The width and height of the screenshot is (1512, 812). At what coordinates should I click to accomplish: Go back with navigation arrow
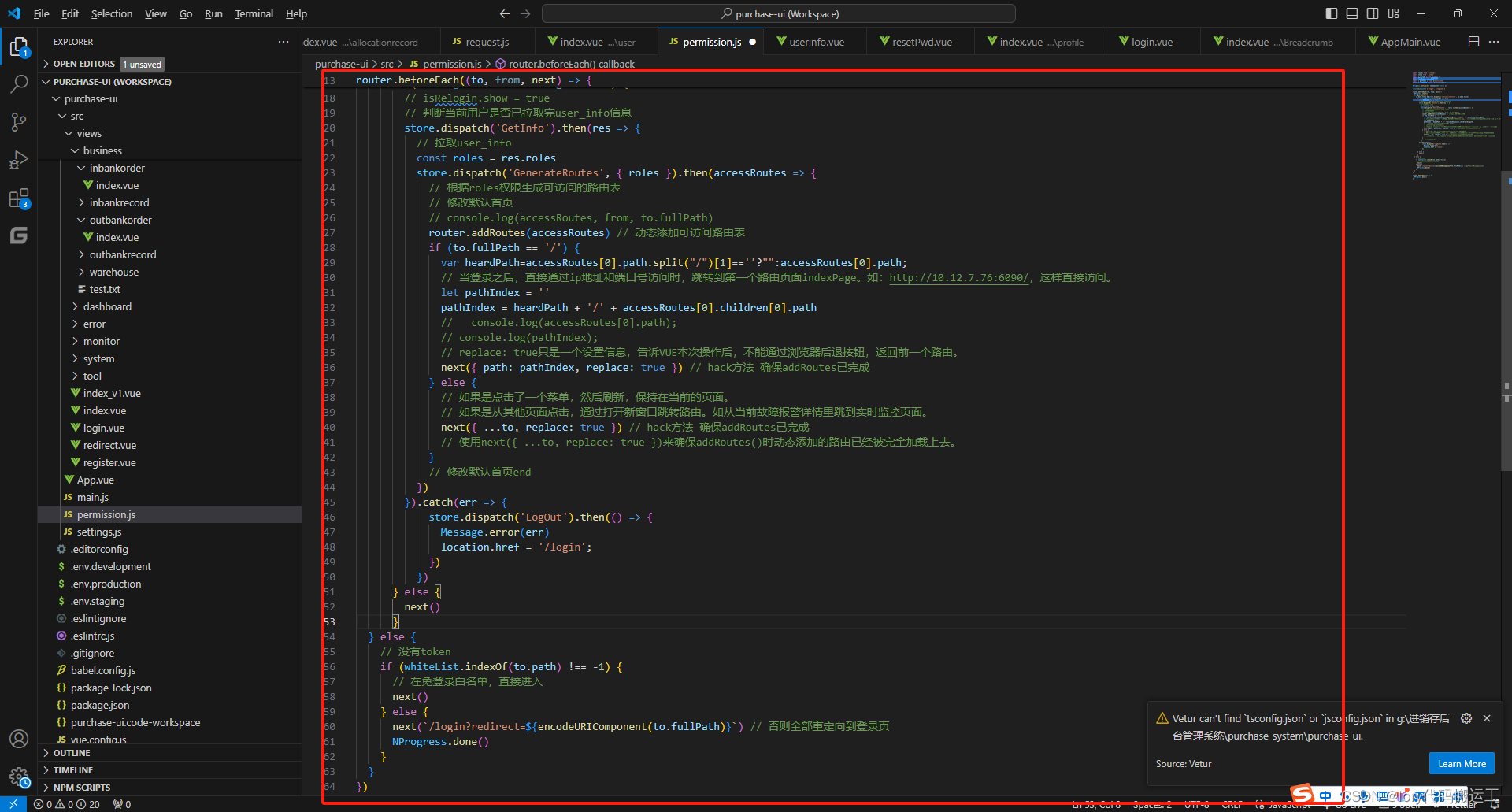point(505,13)
